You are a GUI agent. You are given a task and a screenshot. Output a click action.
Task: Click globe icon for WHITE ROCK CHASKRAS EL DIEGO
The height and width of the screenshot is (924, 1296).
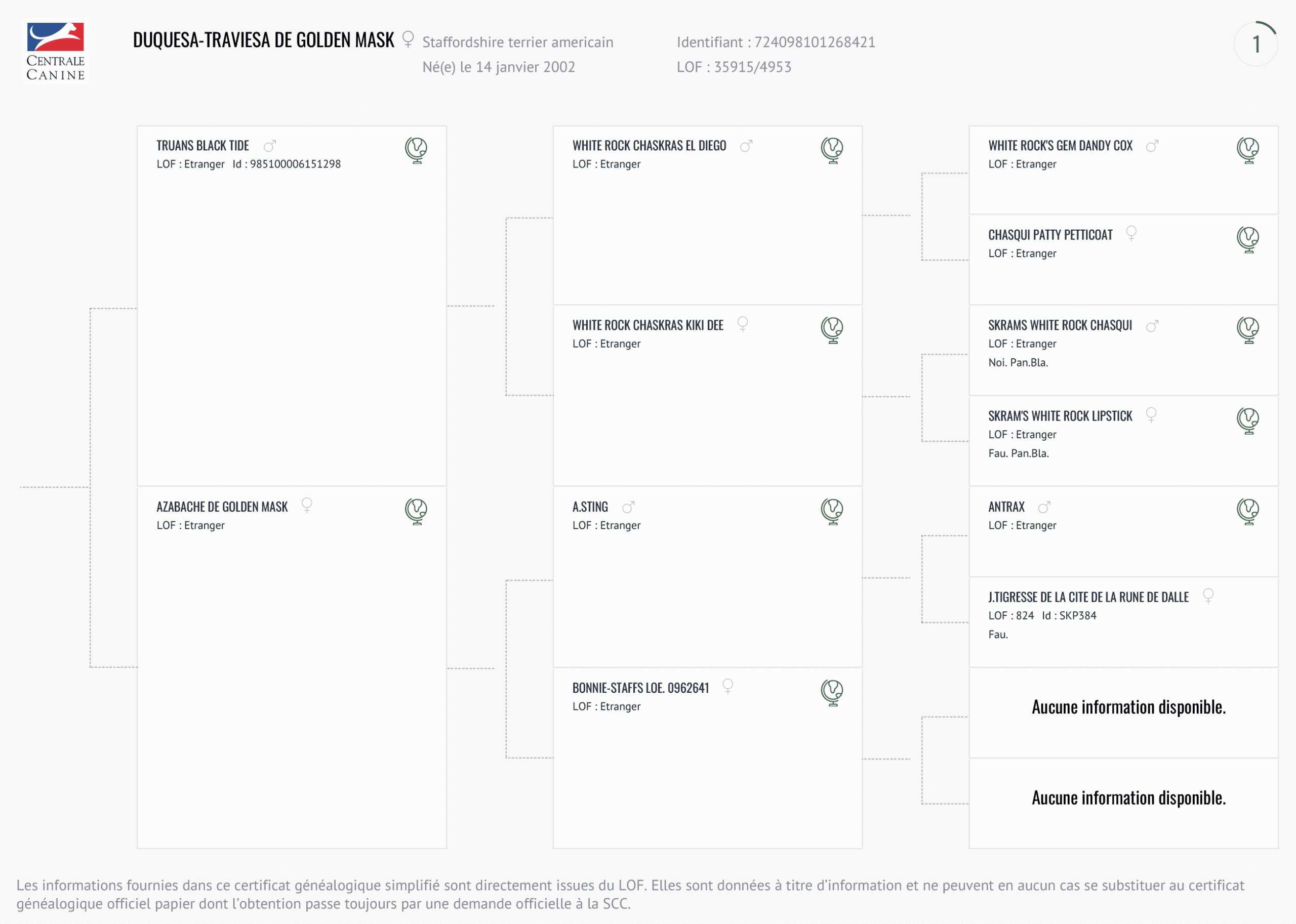832,150
